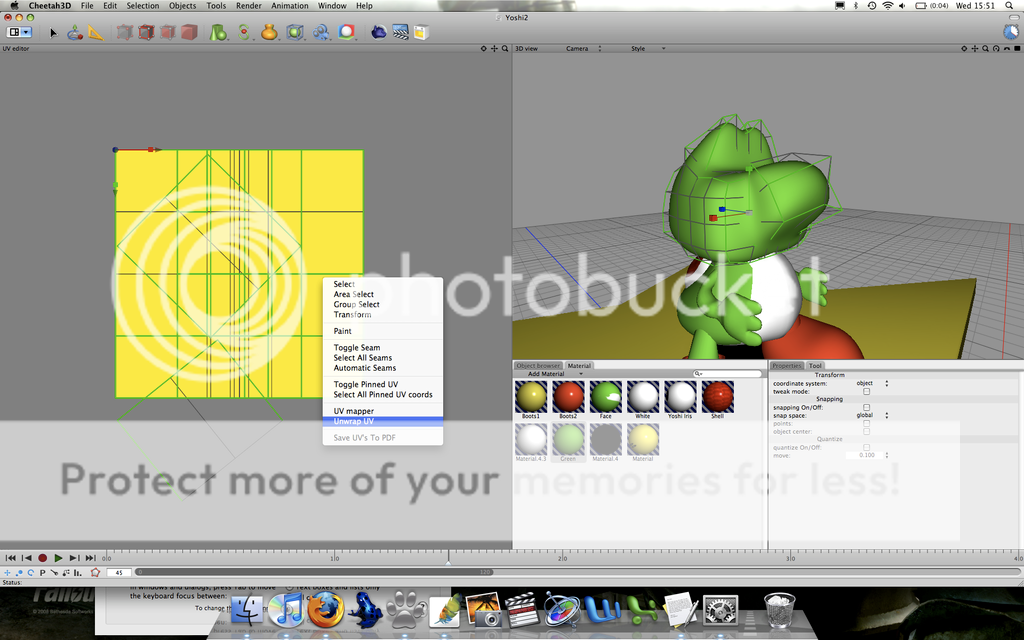This screenshot has width=1024, height=640.
Task: Open the material sphere toolbar icon
Action: [346, 32]
